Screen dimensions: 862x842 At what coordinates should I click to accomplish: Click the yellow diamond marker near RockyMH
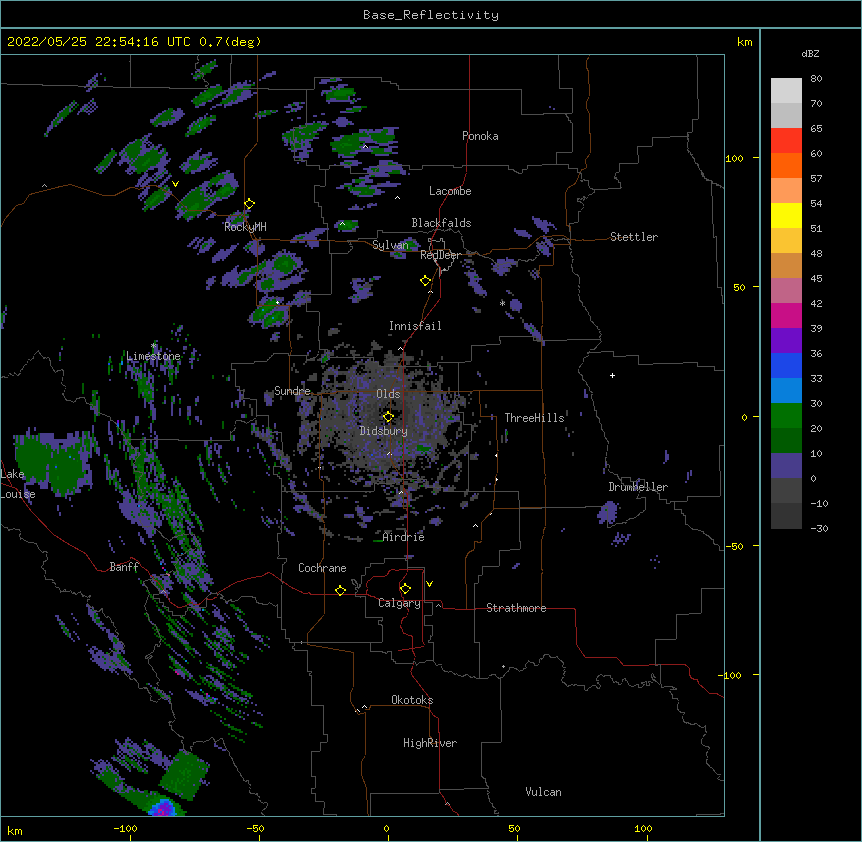(x=250, y=204)
